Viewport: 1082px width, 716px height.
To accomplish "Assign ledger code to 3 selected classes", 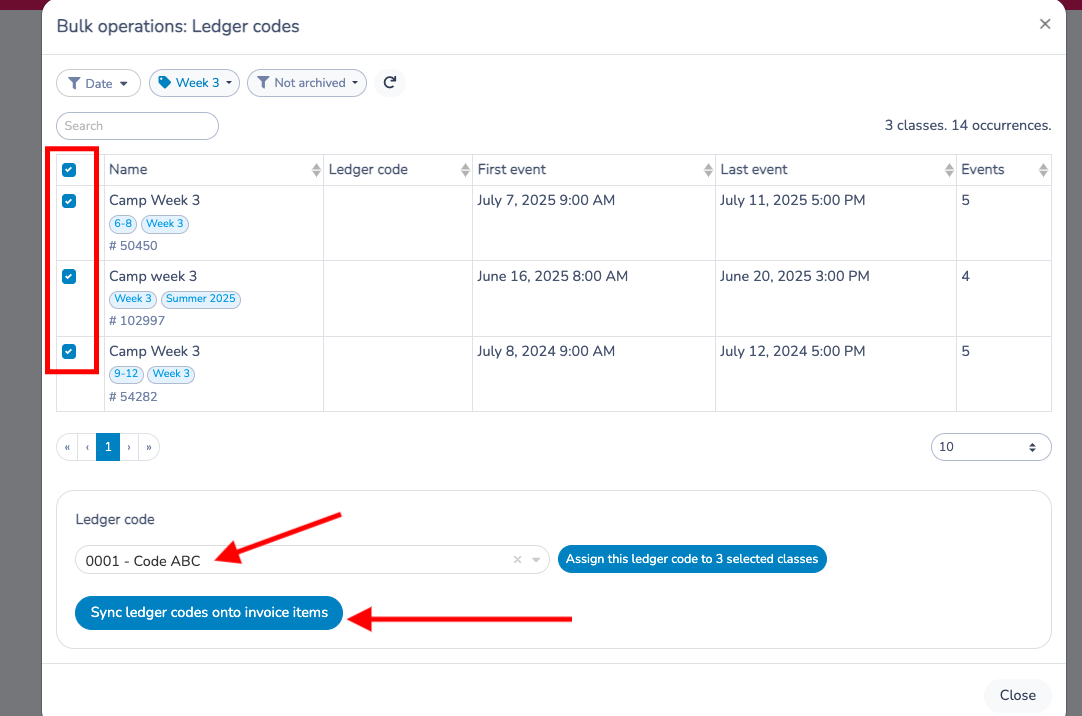I will click(692, 559).
